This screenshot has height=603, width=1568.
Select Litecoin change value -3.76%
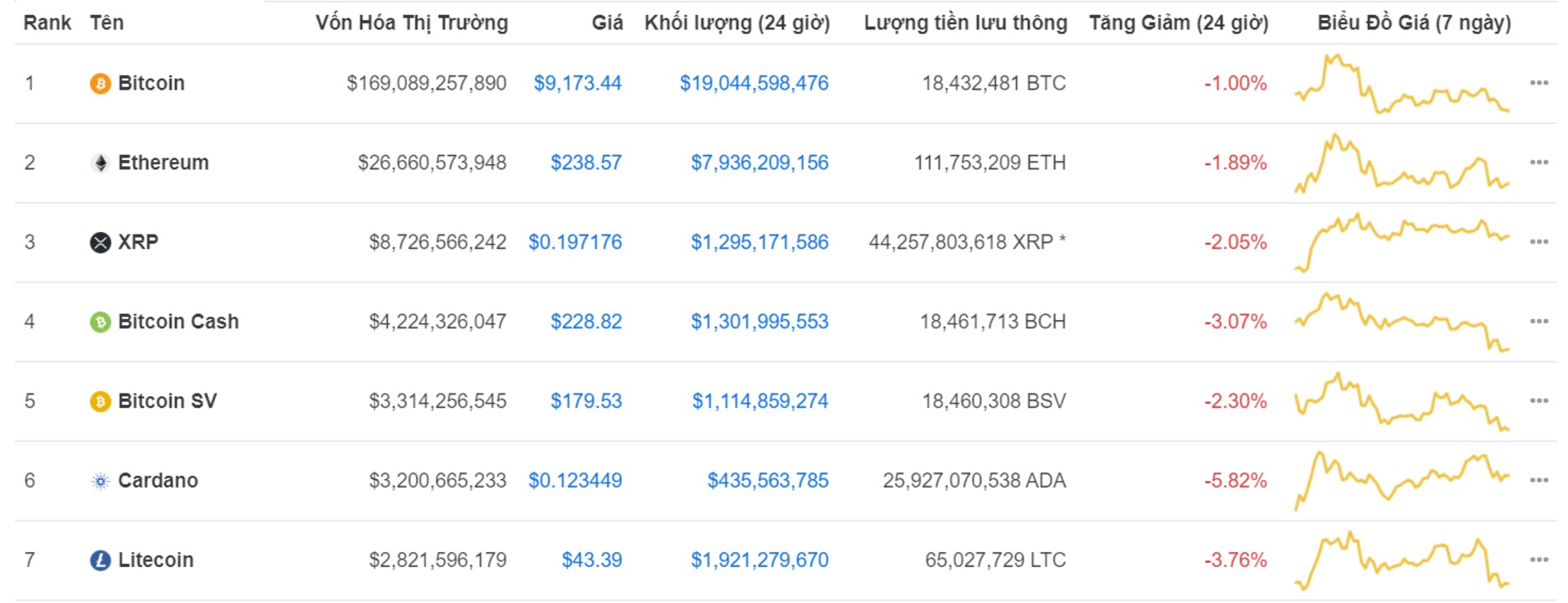tap(1236, 560)
